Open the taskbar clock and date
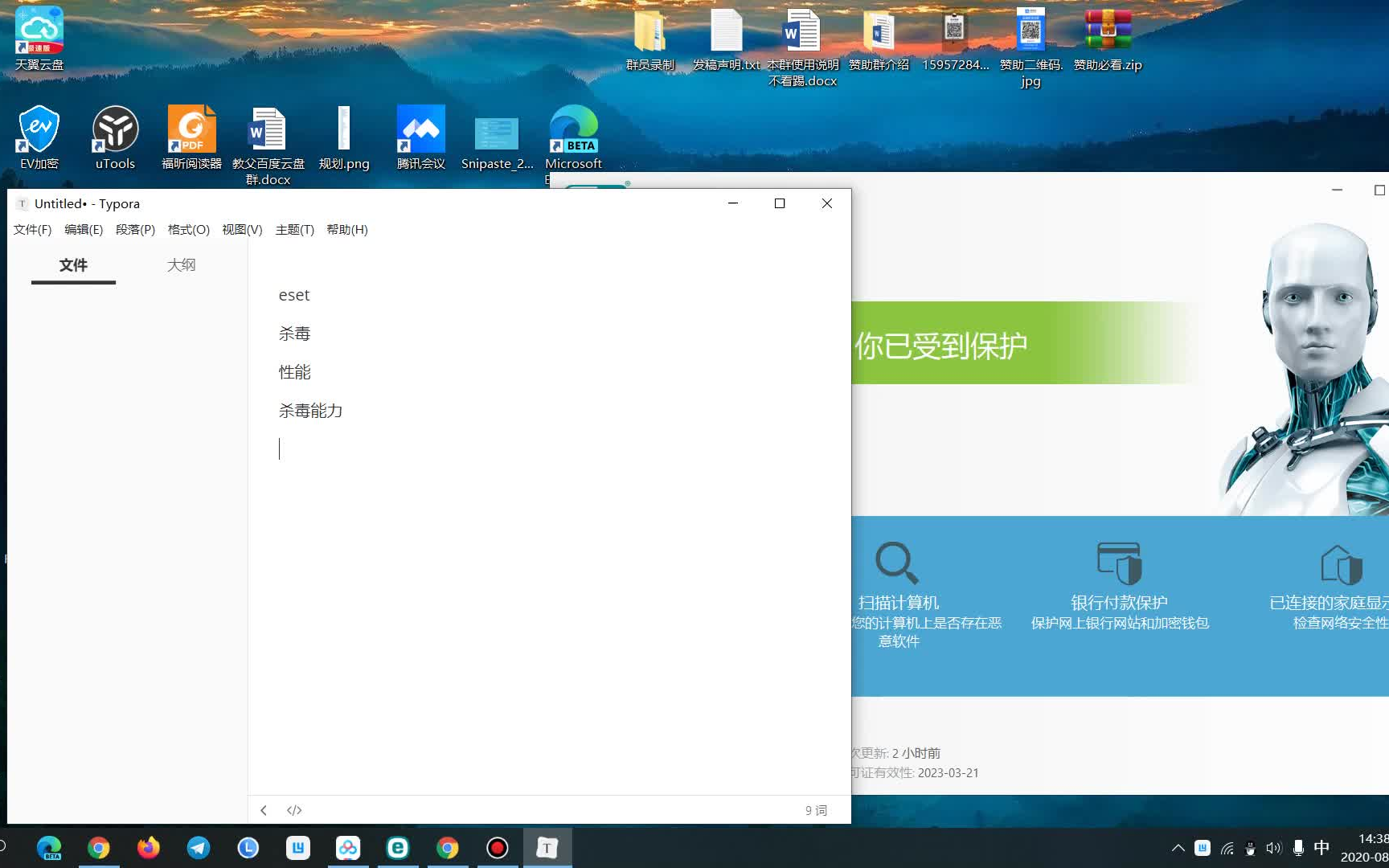Image resolution: width=1389 pixels, height=868 pixels. pos(1365,848)
